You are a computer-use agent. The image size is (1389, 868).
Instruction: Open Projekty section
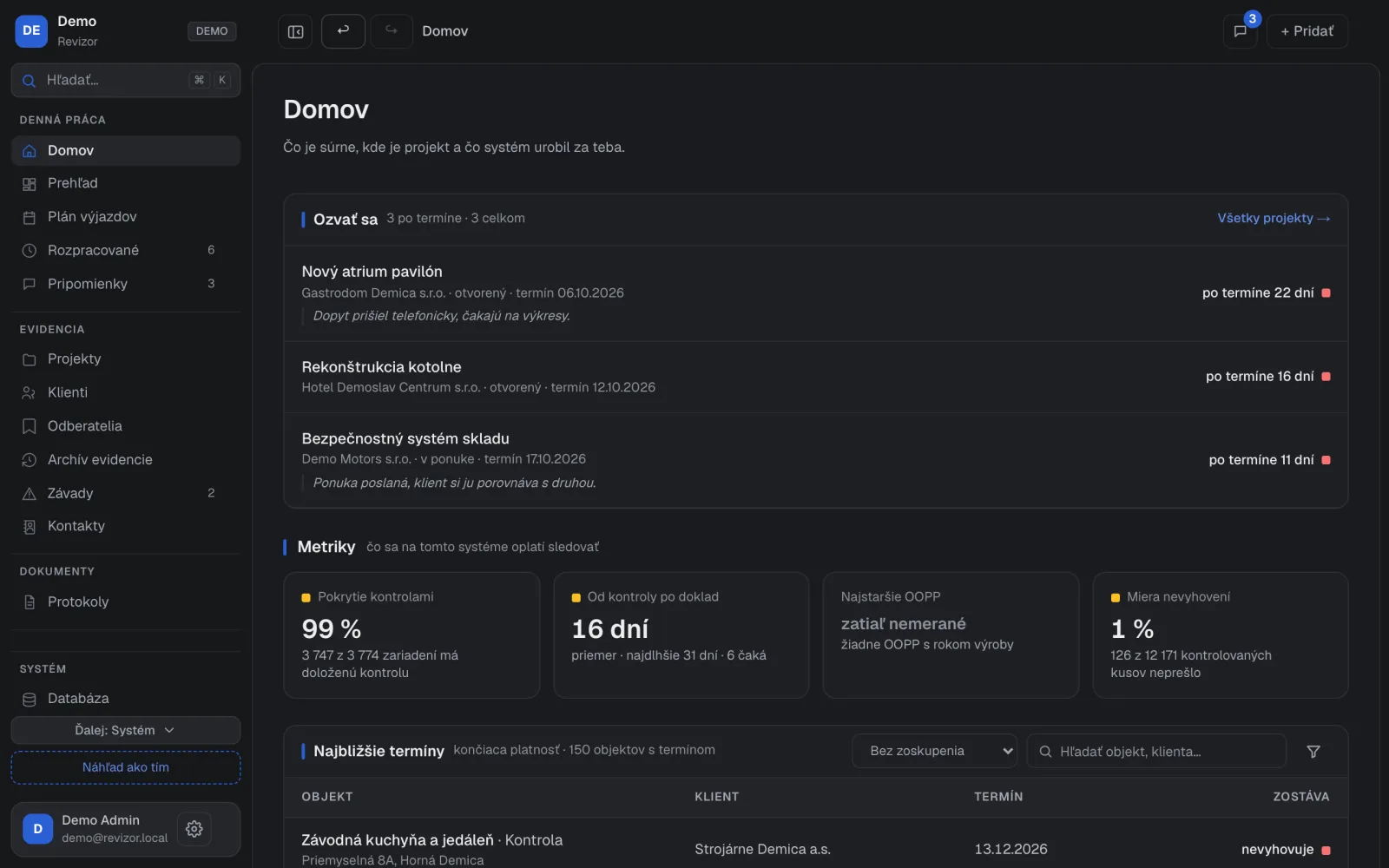[x=126, y=358]
